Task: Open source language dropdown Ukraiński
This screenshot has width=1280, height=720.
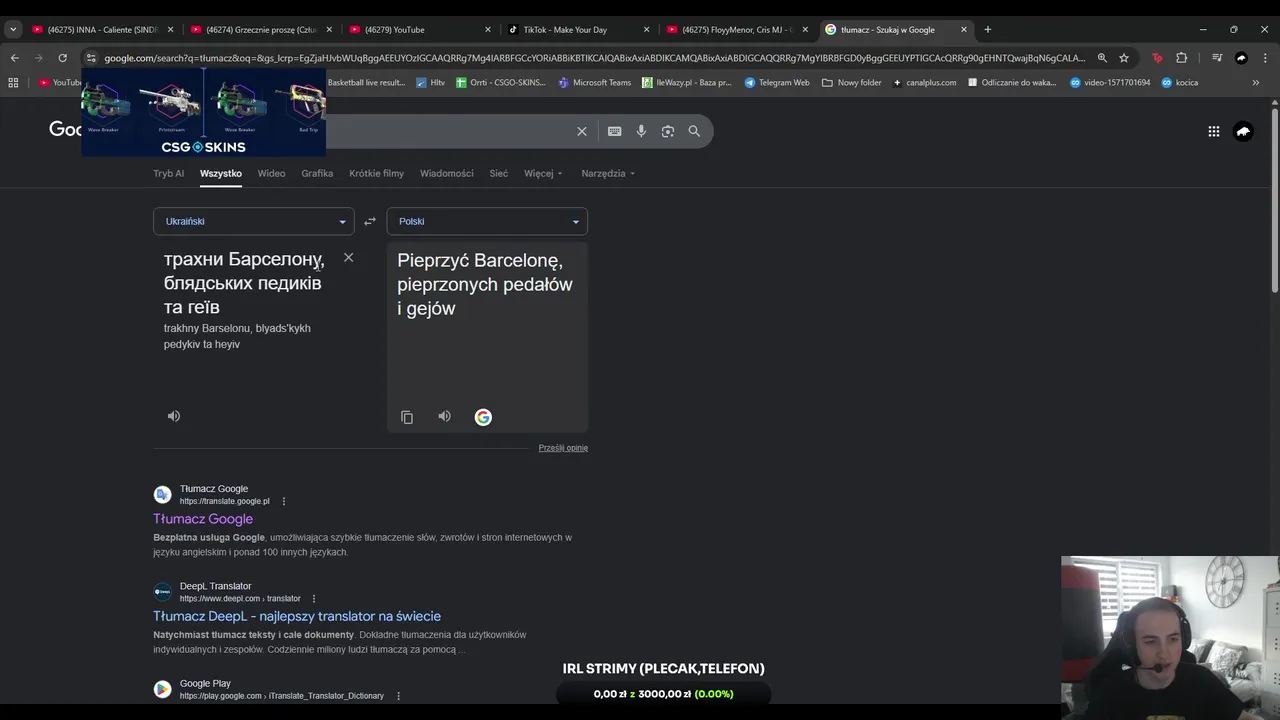Action: (x=253, y=221)
